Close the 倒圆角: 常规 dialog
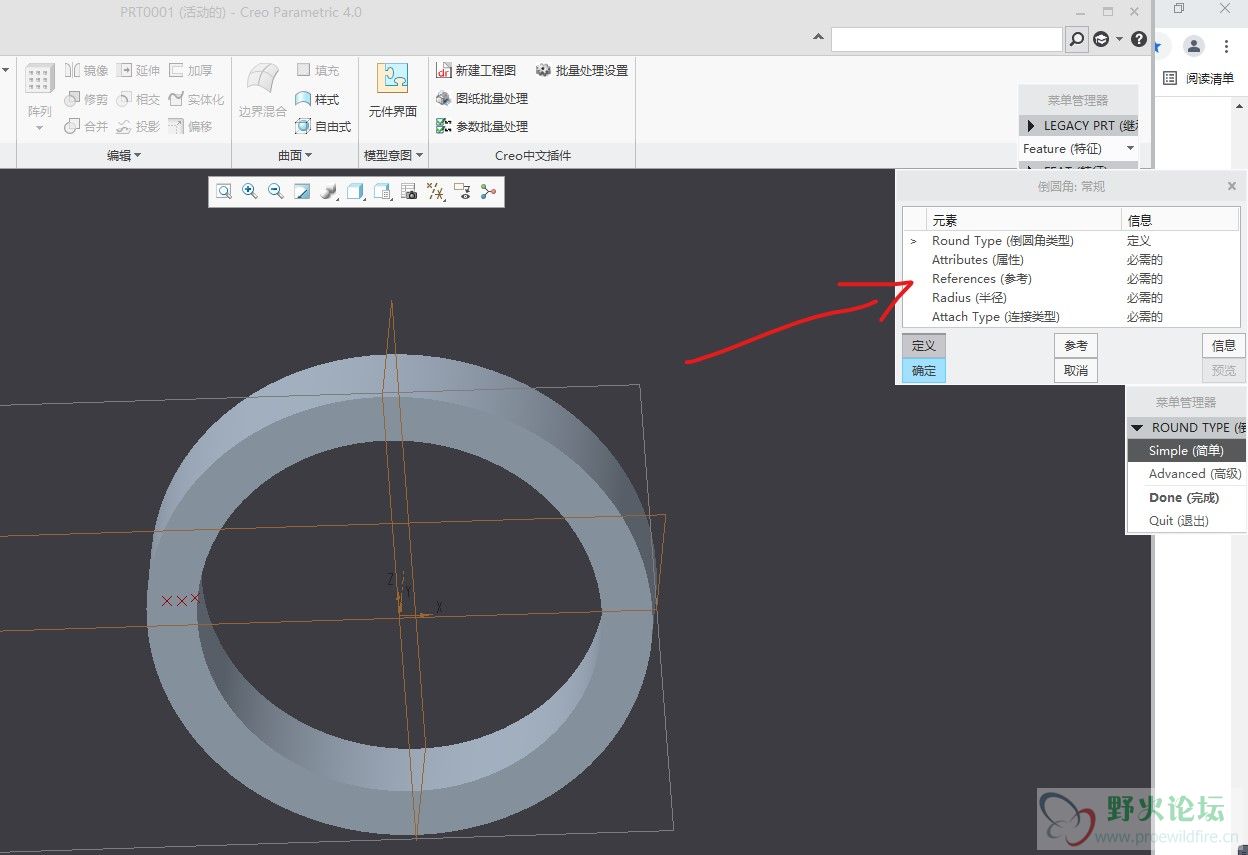1248x855 pixels. pos(1232,186)
